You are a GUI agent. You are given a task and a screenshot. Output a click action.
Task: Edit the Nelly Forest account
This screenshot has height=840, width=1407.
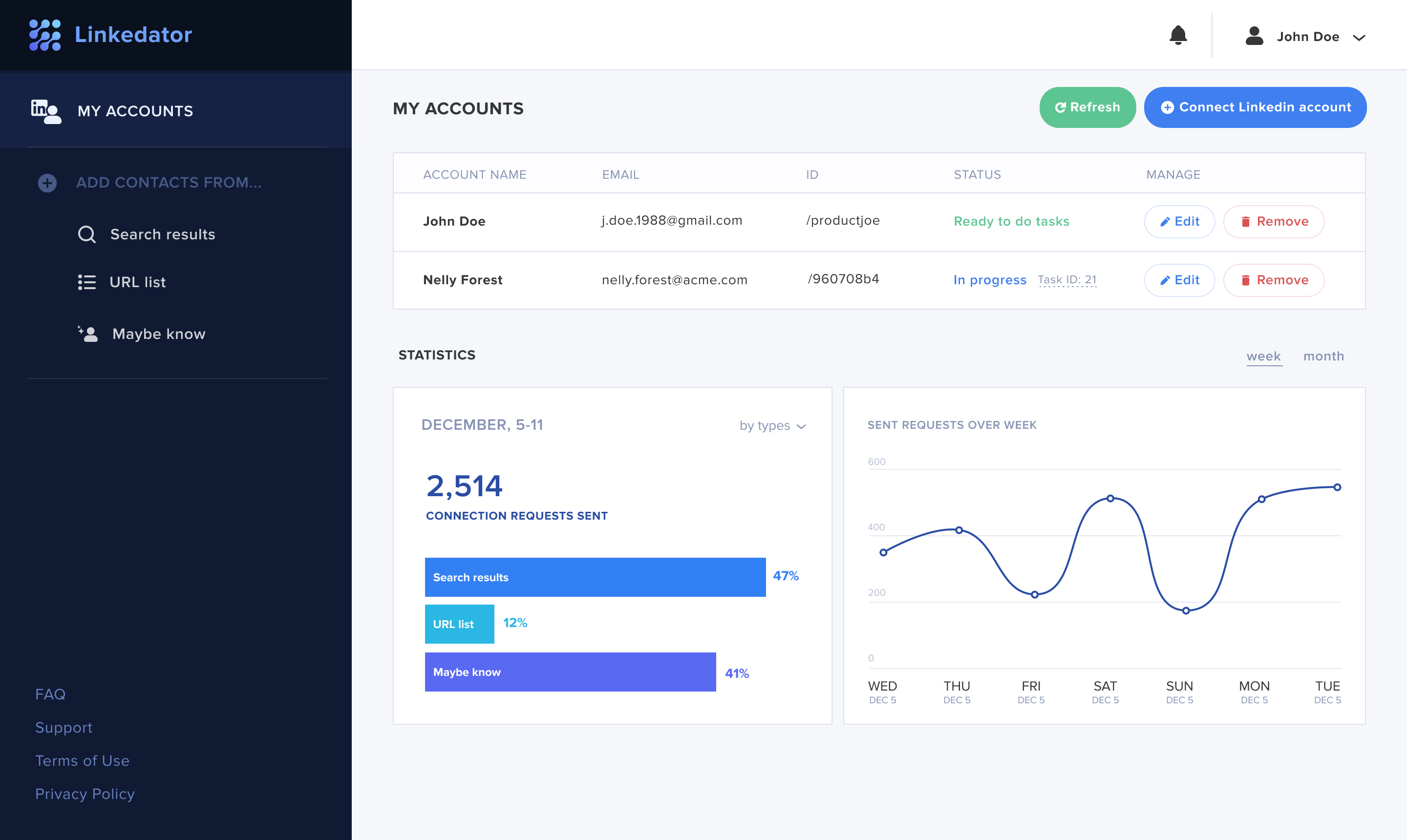coord(1179,280)
